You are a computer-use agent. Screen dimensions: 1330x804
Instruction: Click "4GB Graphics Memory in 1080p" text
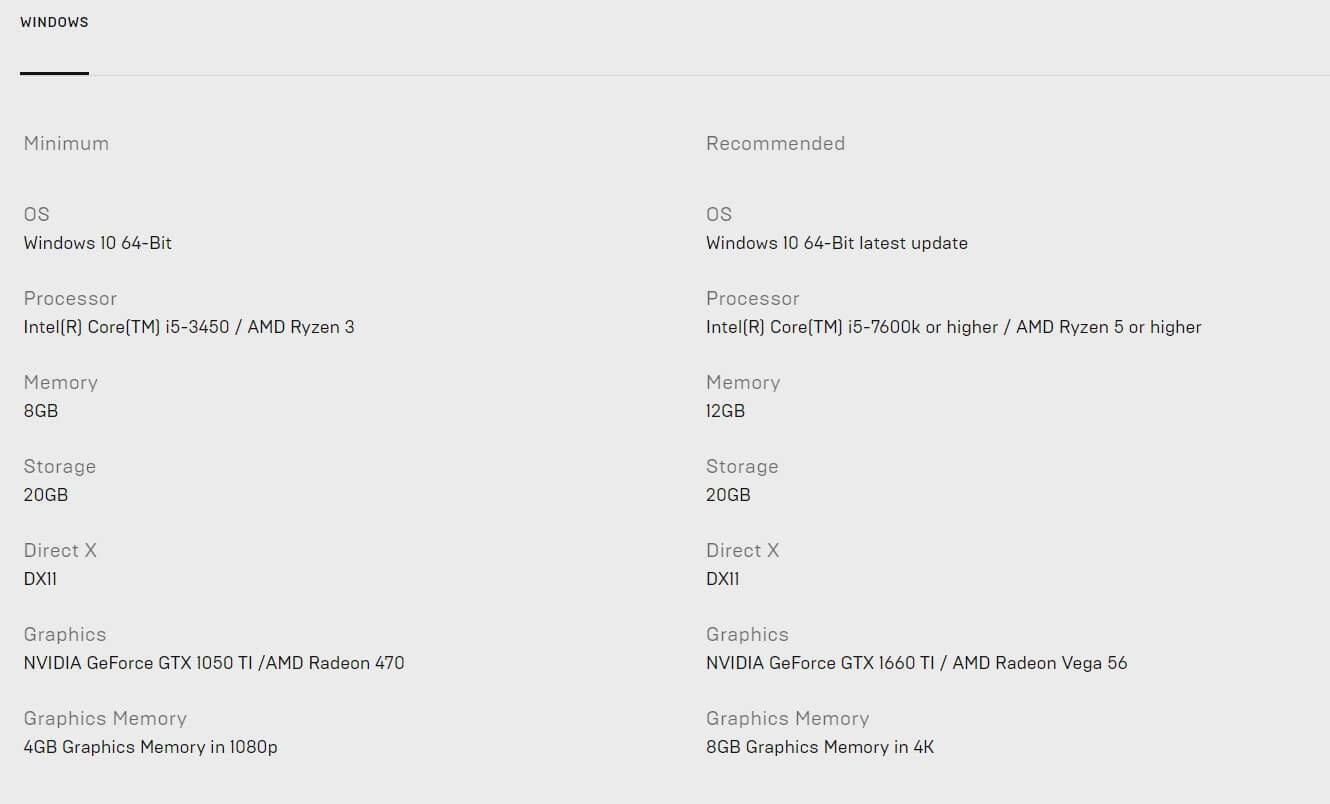tap(150, 747)
